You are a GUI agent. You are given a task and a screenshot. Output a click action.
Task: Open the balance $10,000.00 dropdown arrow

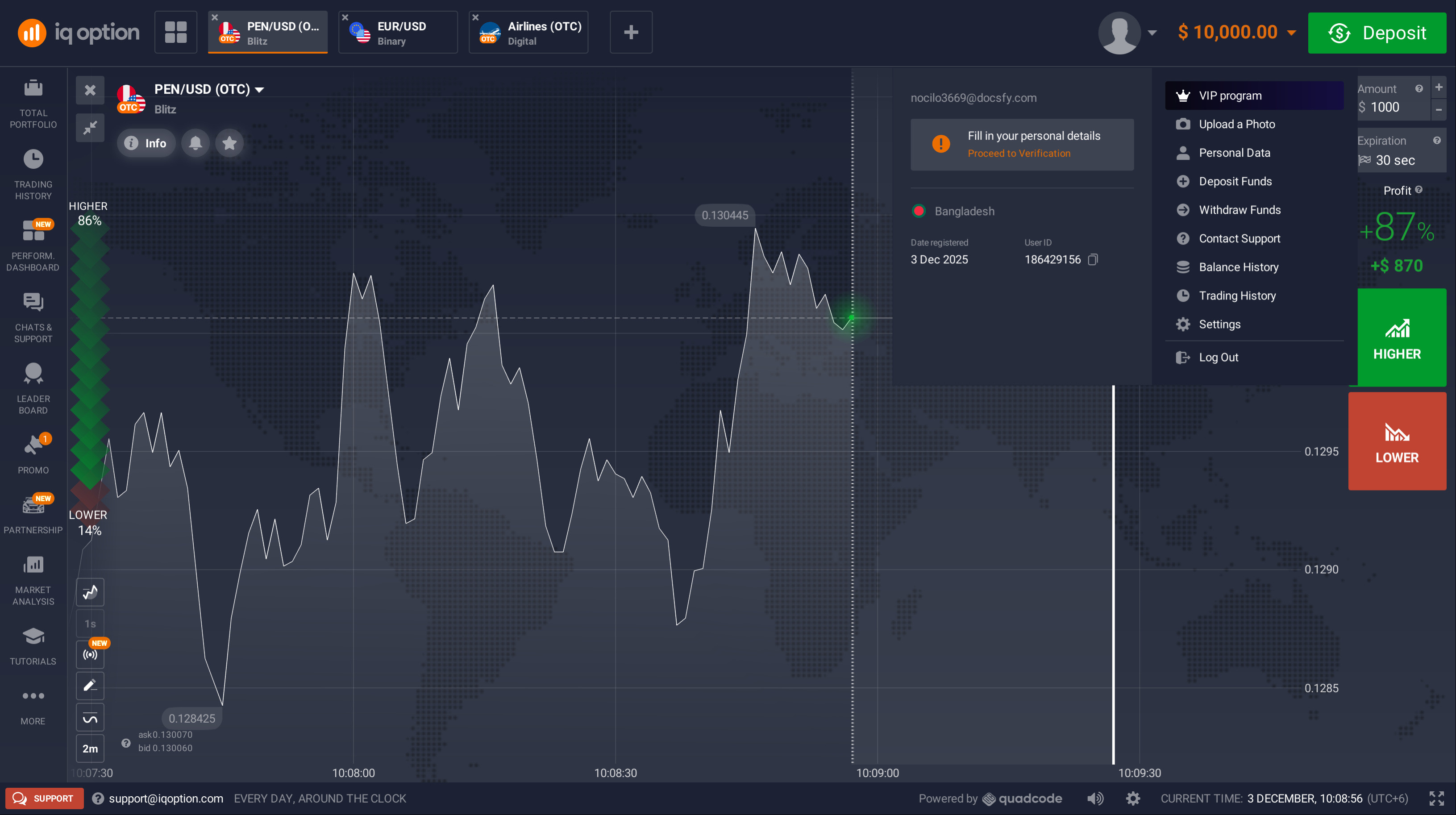point(1292,33)
